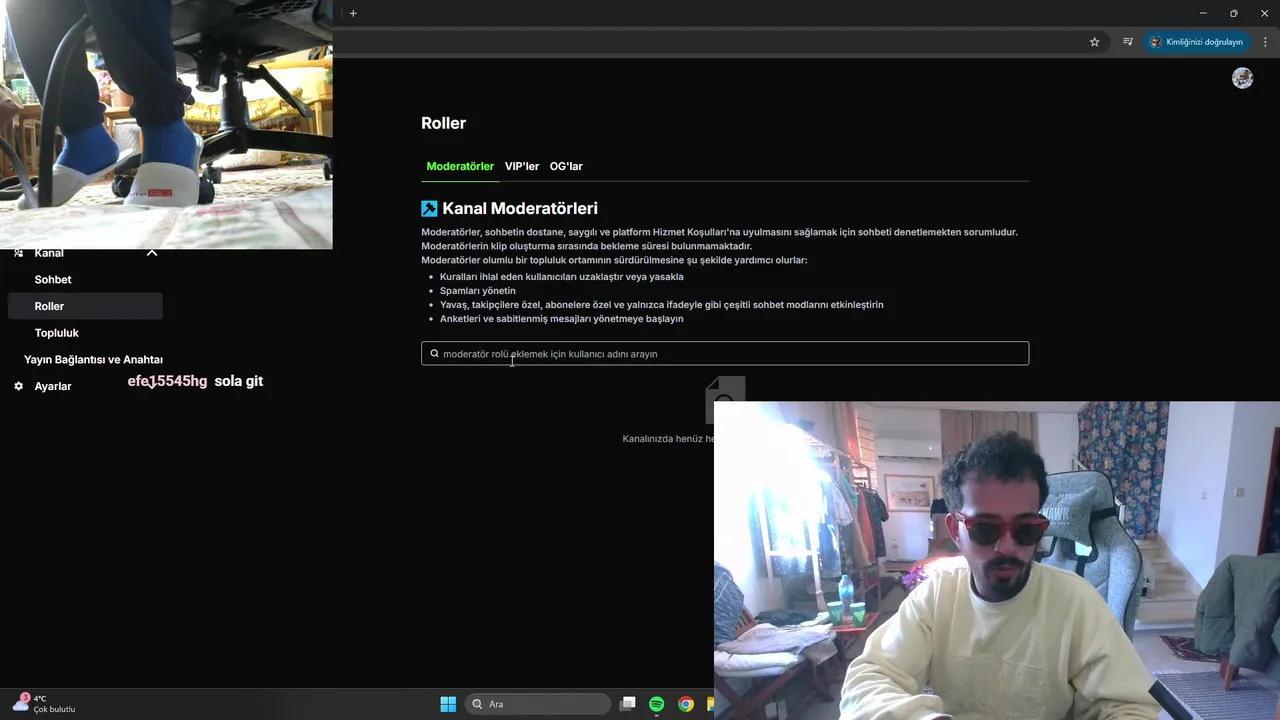Click the magnifier icon in moderator search
This screenshot has width=1280, height=720.
[434, 354]
